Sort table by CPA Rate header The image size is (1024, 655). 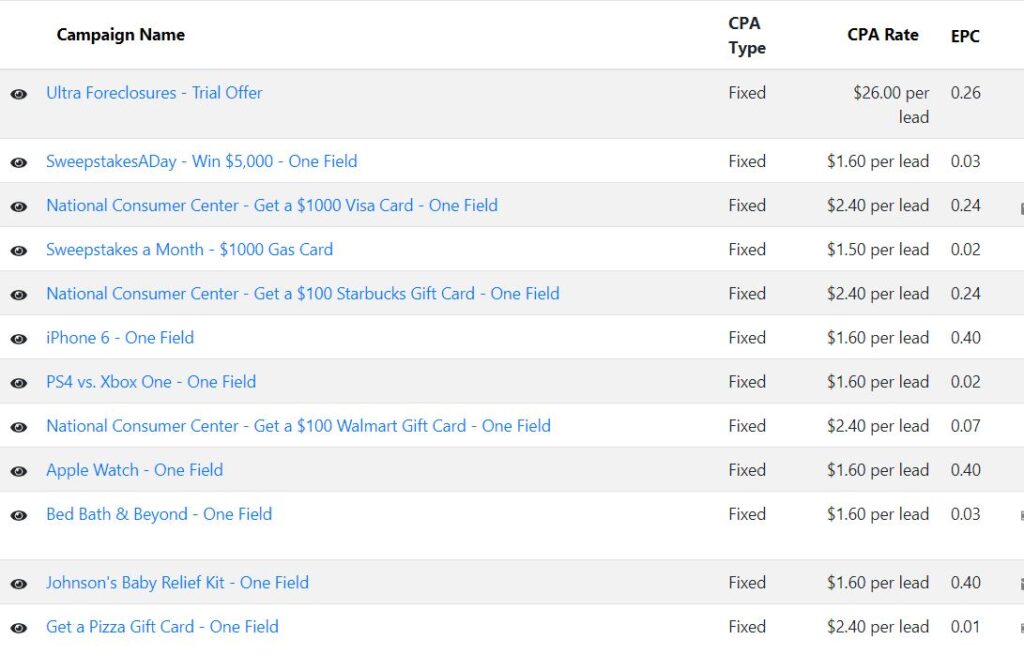click(x=882, y=35)
